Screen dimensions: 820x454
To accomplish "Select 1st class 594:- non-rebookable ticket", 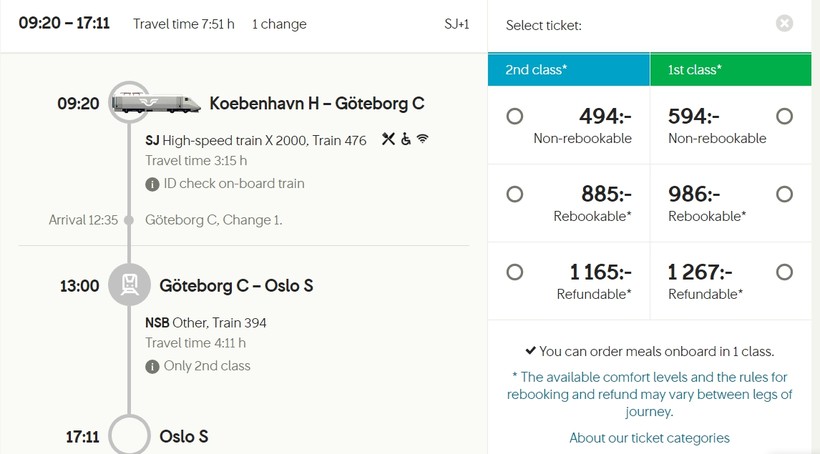I will point(784,116).
